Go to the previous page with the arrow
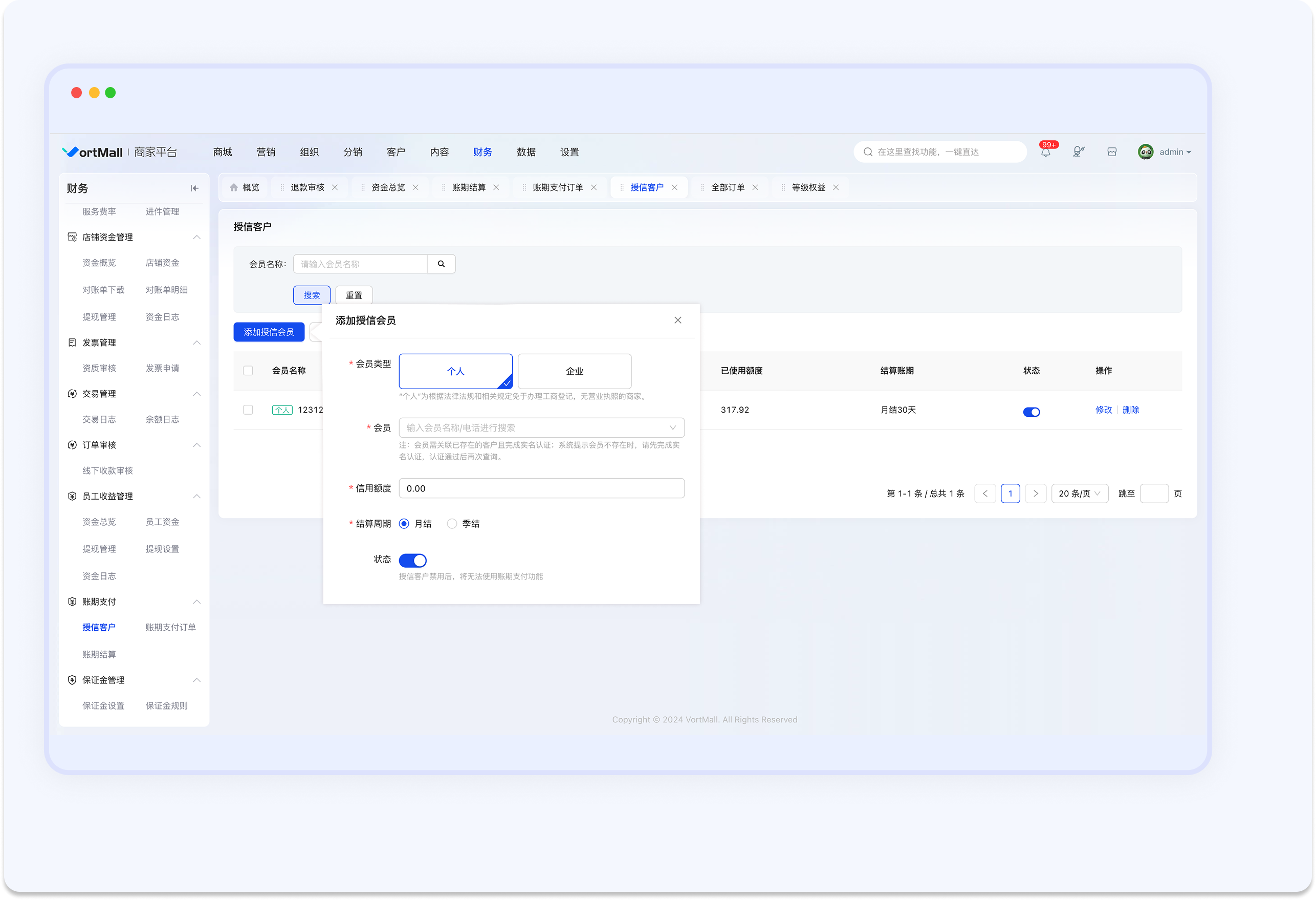1316x900 pixels. [x=985, y=494]
